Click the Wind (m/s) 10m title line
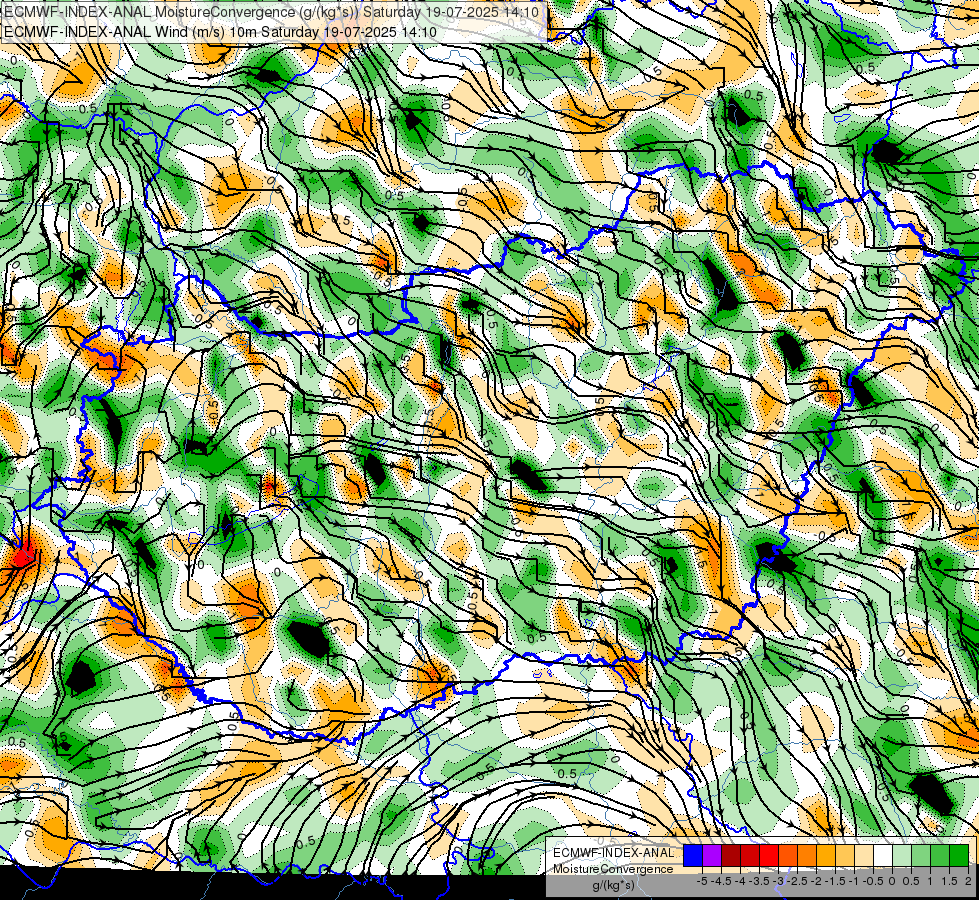 tap(220, 32)
